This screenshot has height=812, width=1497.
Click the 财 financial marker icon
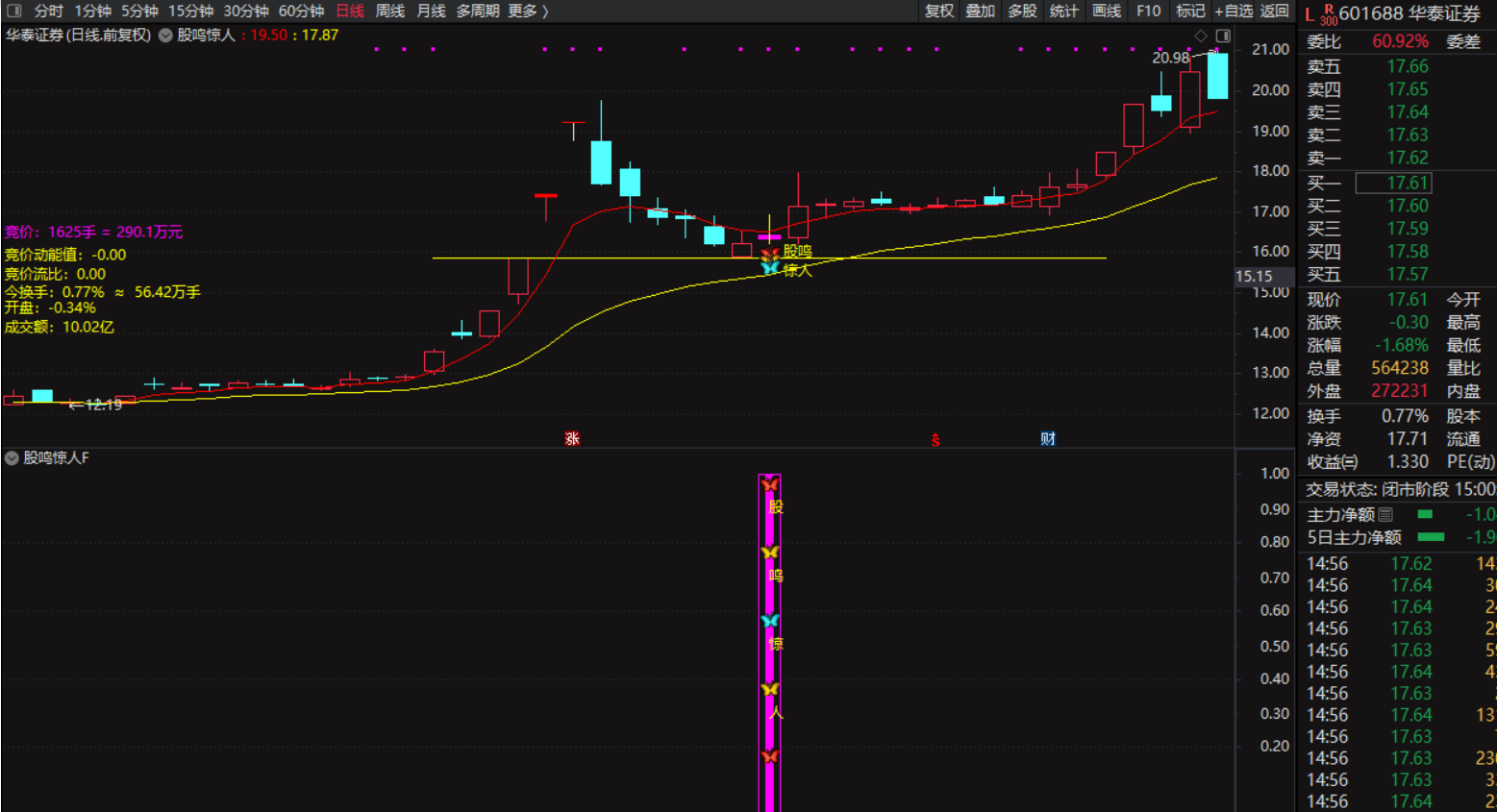pyautogui.click(x=1048, y=439)
